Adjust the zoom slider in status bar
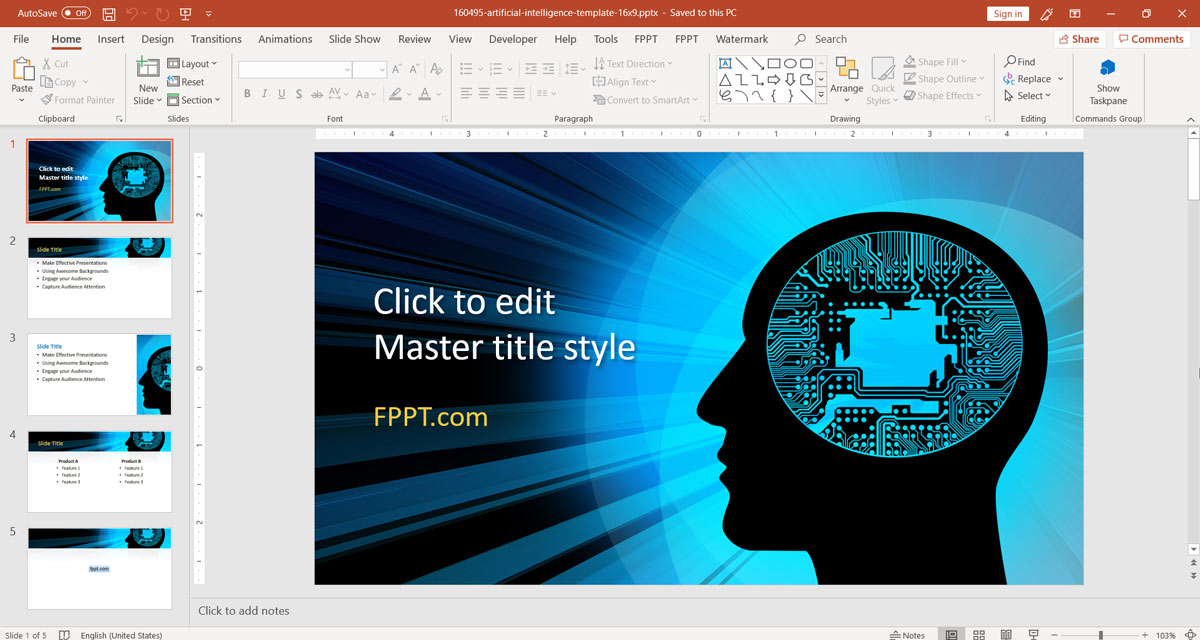Screen dimensions: 1200x640 point(1100,635)
